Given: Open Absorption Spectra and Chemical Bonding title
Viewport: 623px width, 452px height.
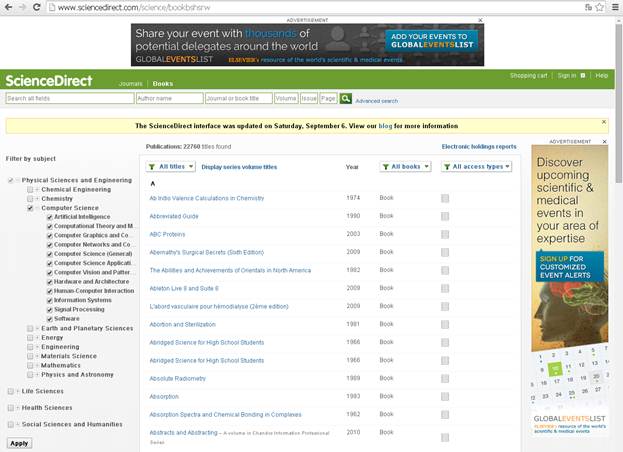Looking at the screenshot, I should 225,415.
